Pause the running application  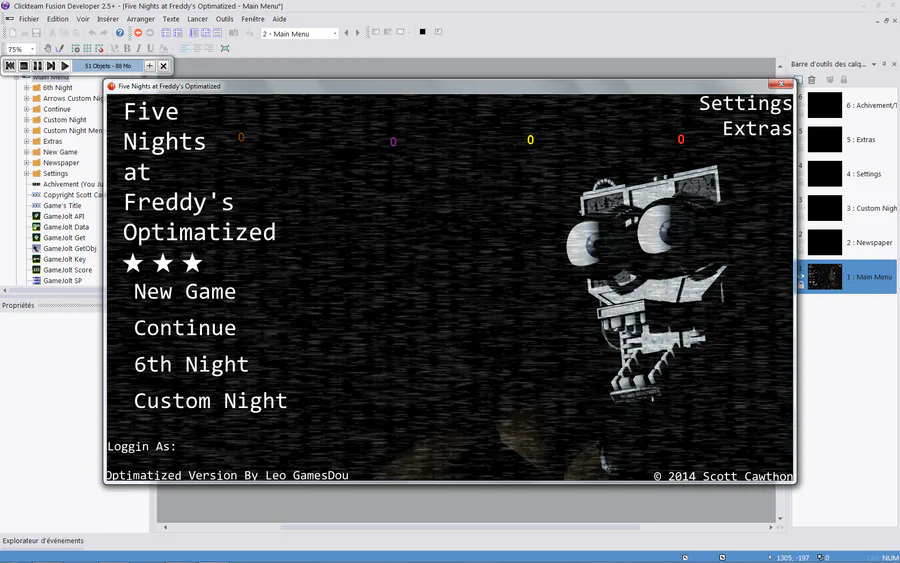37,66
